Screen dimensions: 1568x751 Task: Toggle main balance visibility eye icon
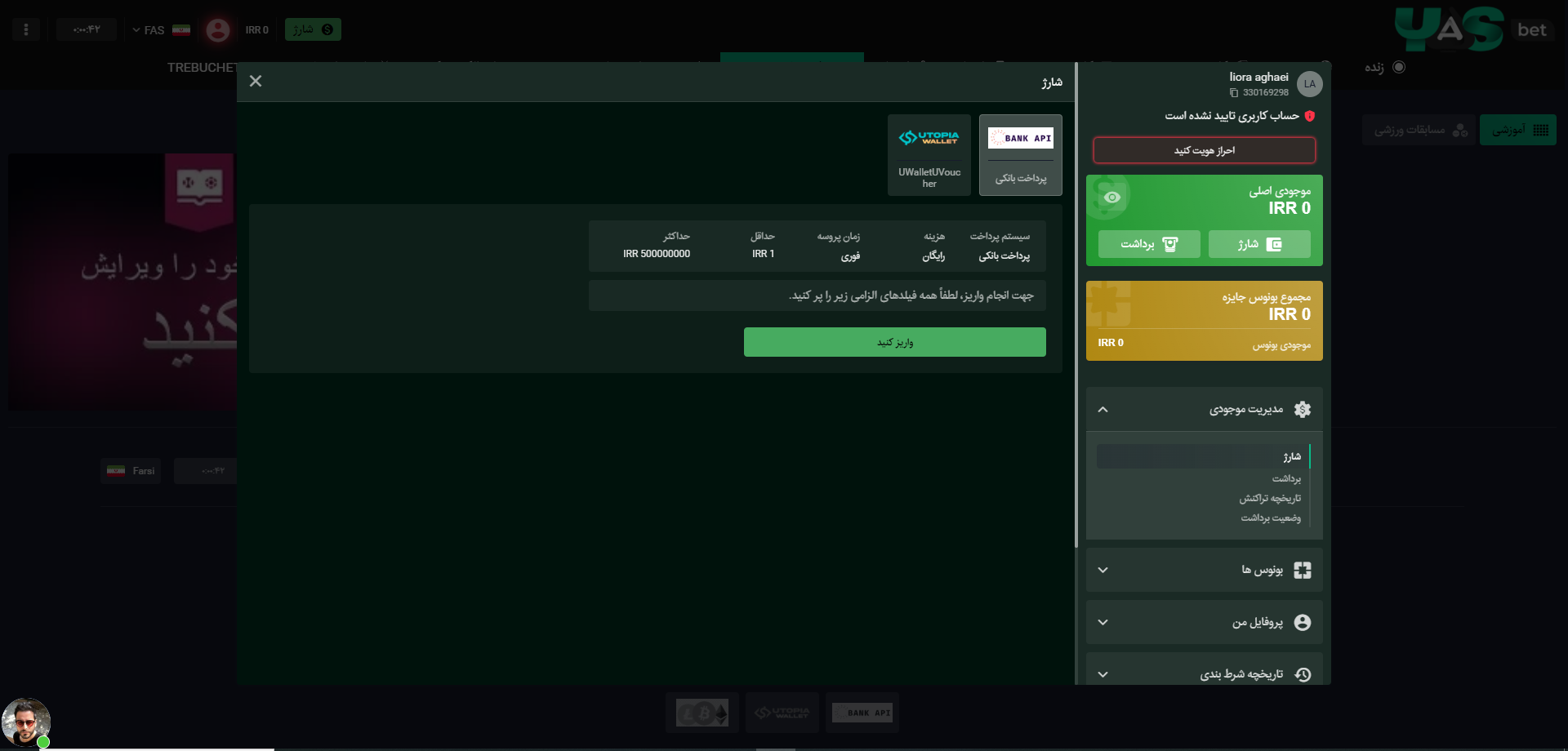point(1111,198)
